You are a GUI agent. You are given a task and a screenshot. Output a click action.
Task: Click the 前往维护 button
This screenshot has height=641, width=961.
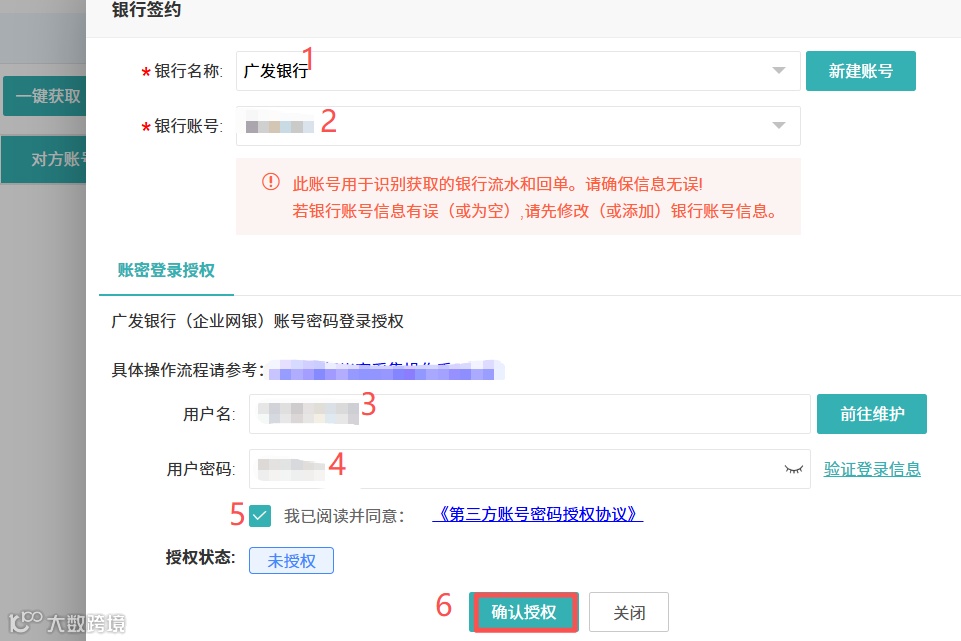point(872,414)
